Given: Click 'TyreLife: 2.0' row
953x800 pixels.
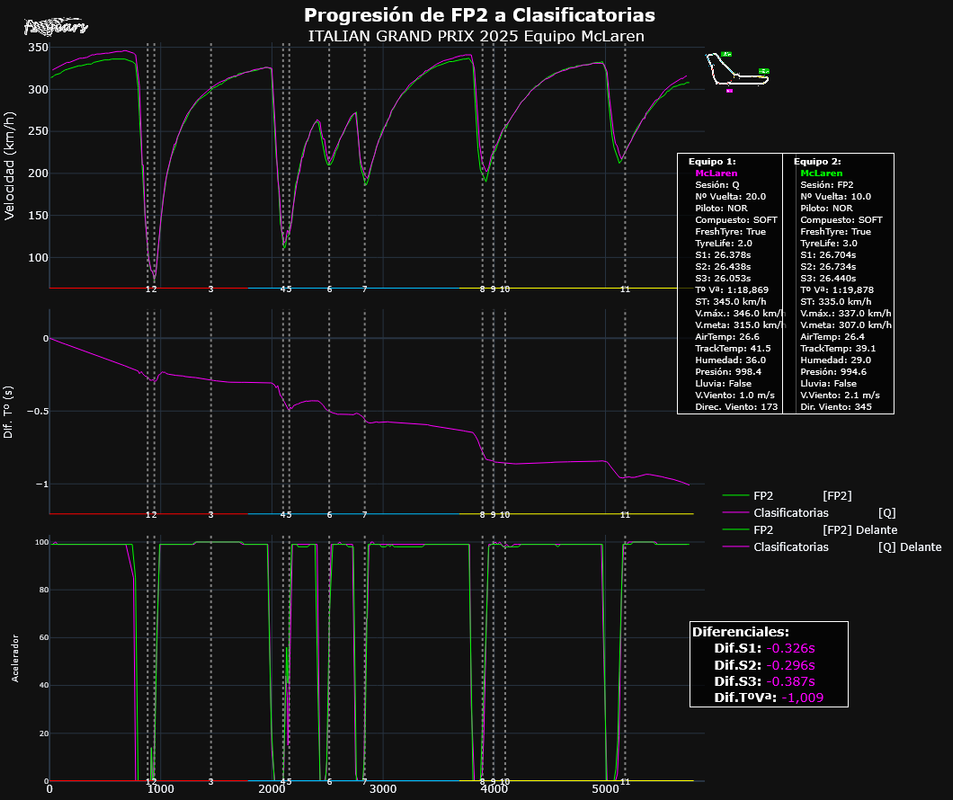Looking at the screenshot, I should (x=723, y=243).
